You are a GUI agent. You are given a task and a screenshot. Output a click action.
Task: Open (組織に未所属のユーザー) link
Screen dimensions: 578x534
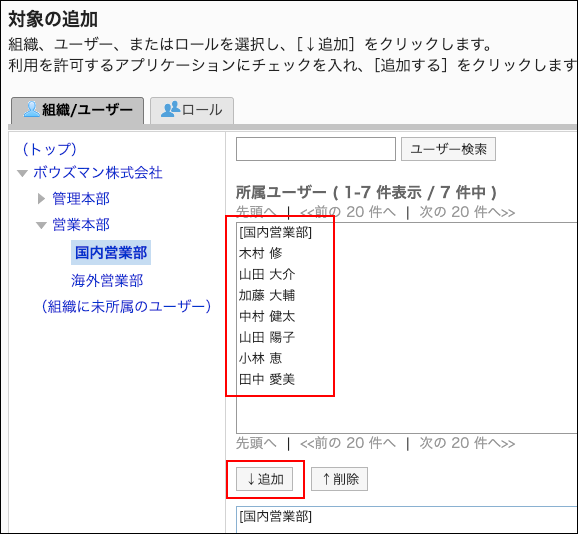tap(126, 306)
